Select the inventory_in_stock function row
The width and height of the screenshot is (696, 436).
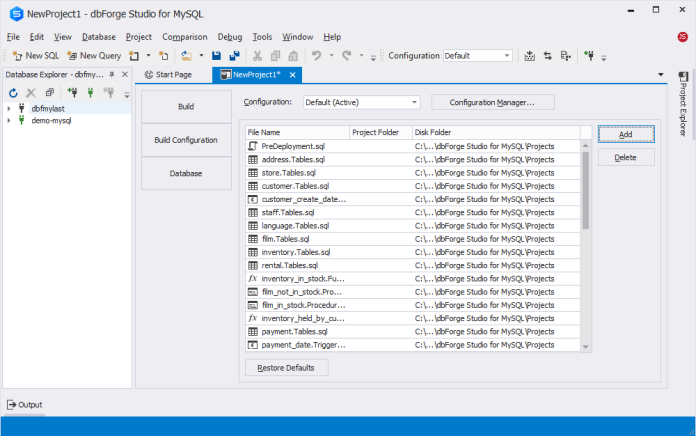tap(413, 278)
